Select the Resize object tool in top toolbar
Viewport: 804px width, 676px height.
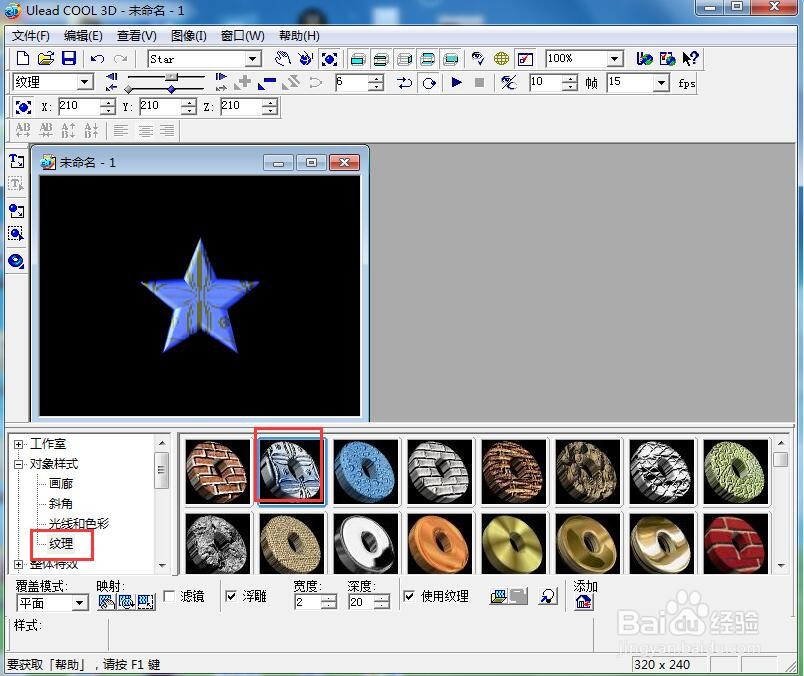pyautogui.click(x=329, y=59)
